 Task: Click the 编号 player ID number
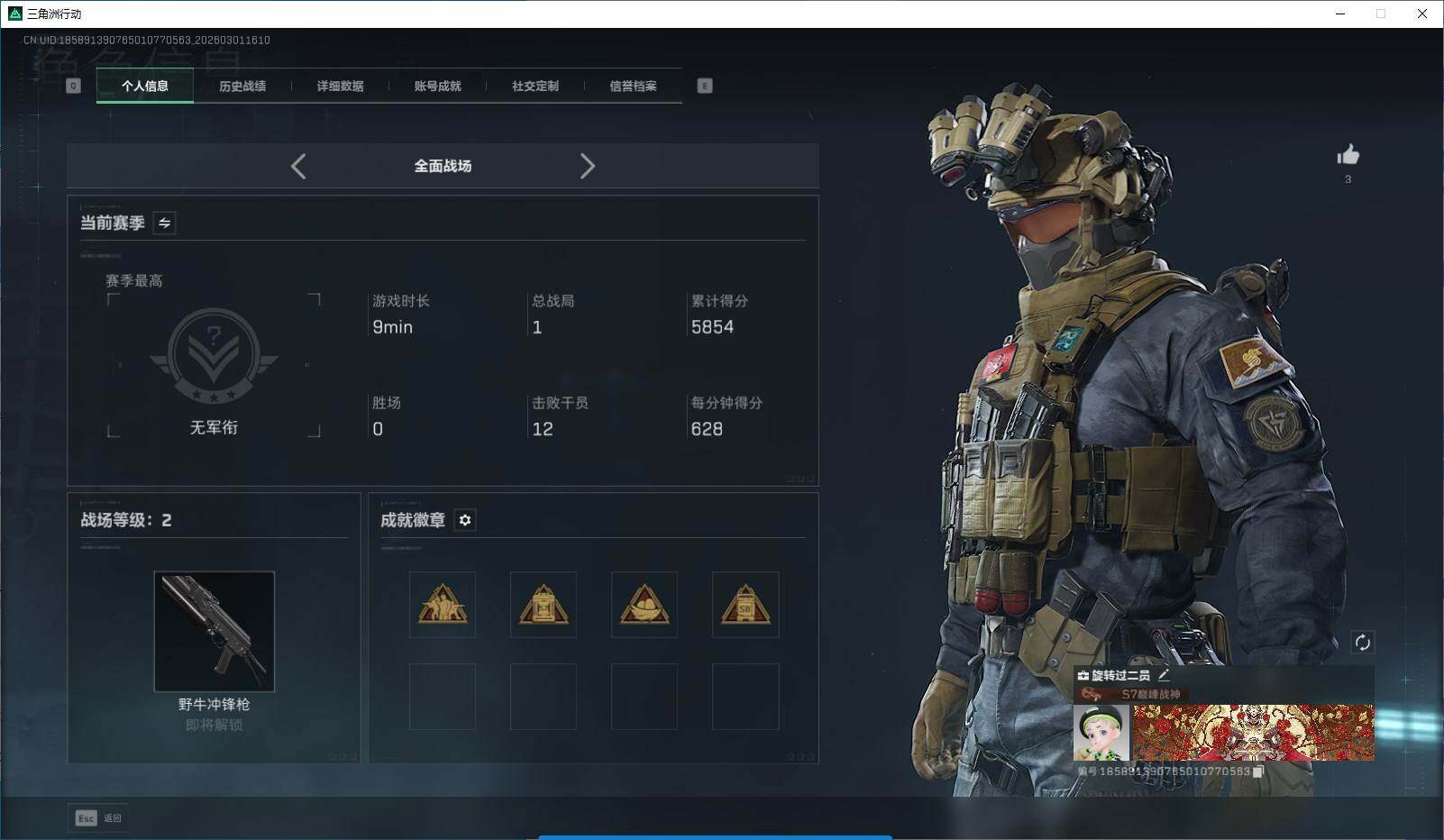[x=1164, y=772]
